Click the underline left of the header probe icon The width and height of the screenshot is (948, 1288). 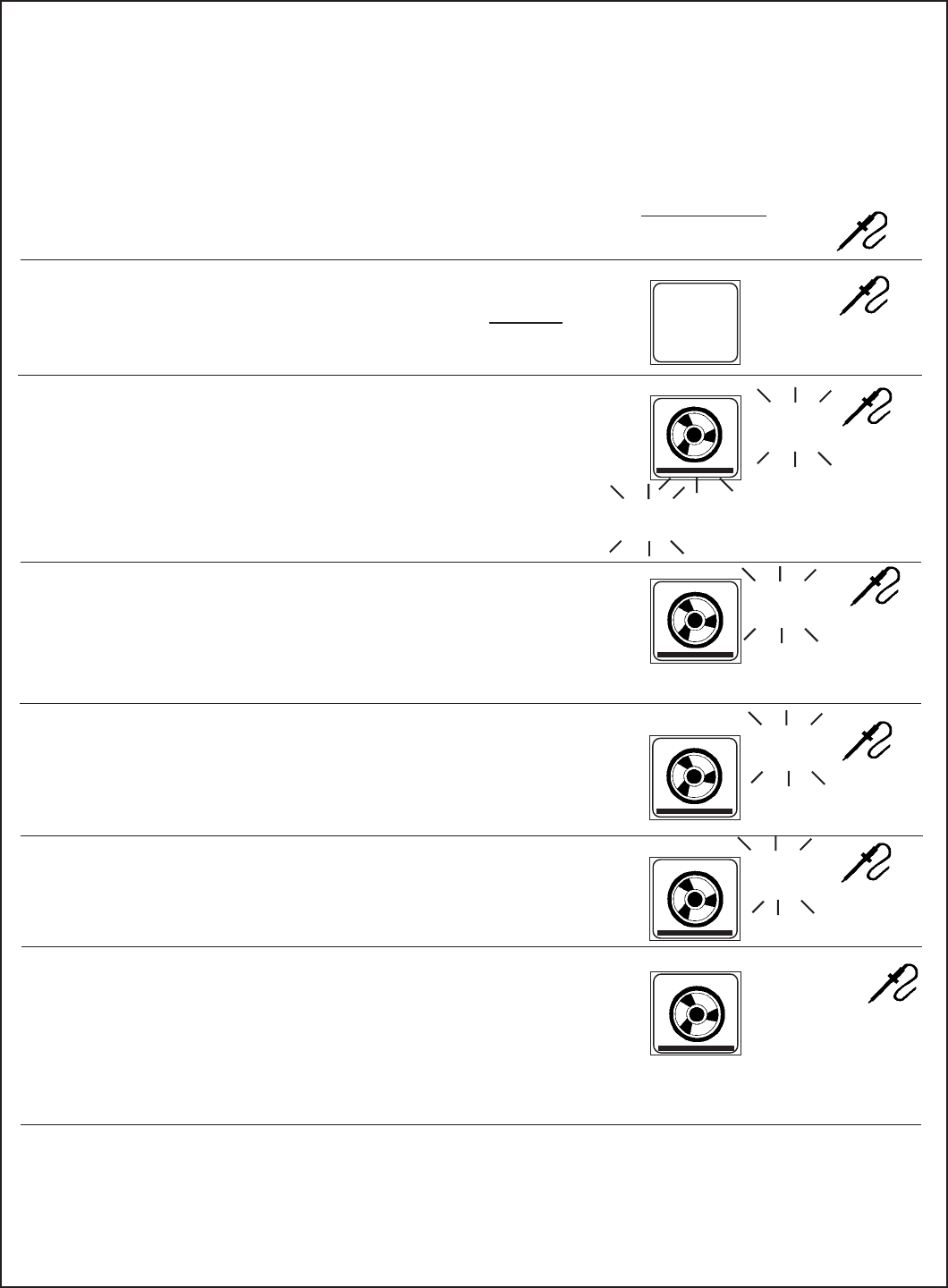pos(705,216)
